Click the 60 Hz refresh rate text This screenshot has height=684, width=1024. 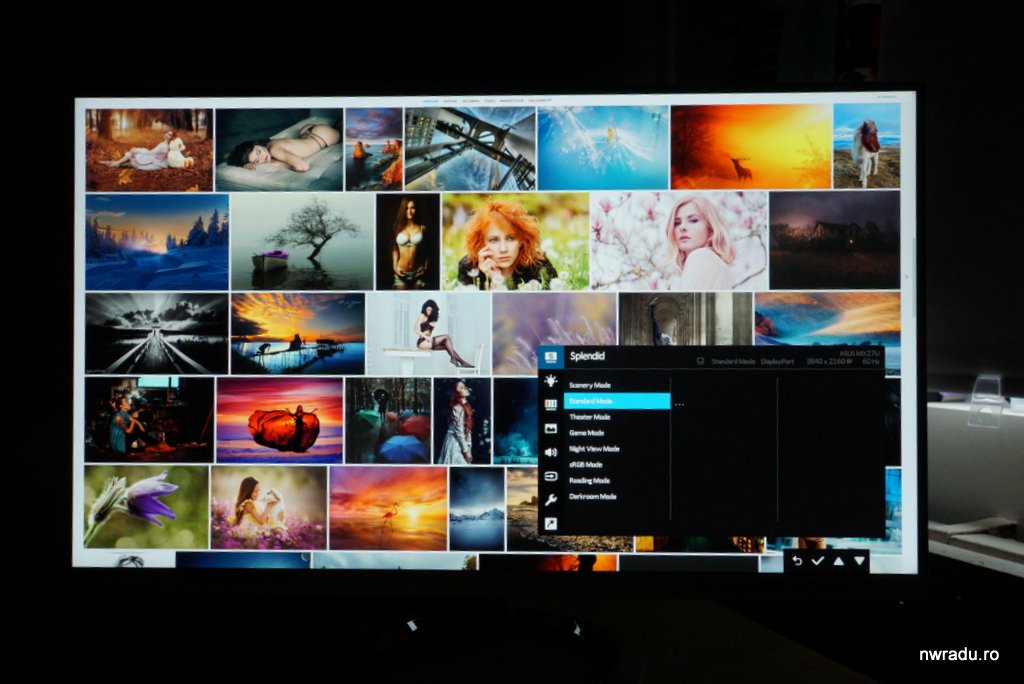click(871, 361)
